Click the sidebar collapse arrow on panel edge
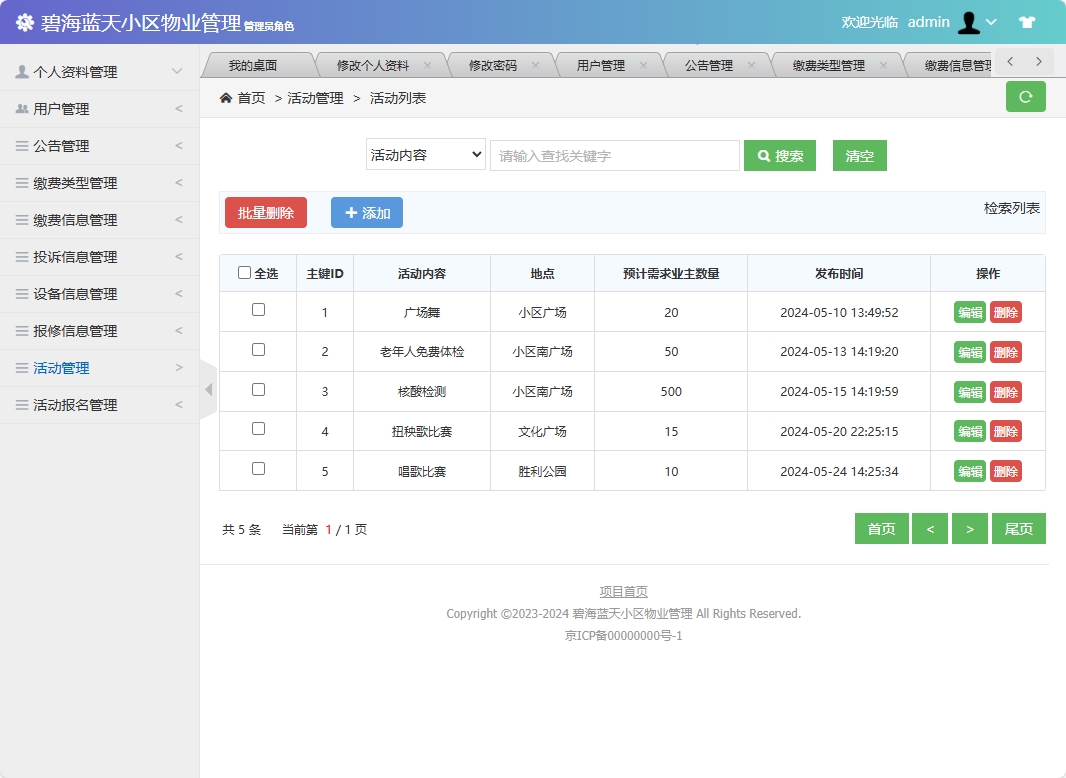 click(x=206, y=390)
